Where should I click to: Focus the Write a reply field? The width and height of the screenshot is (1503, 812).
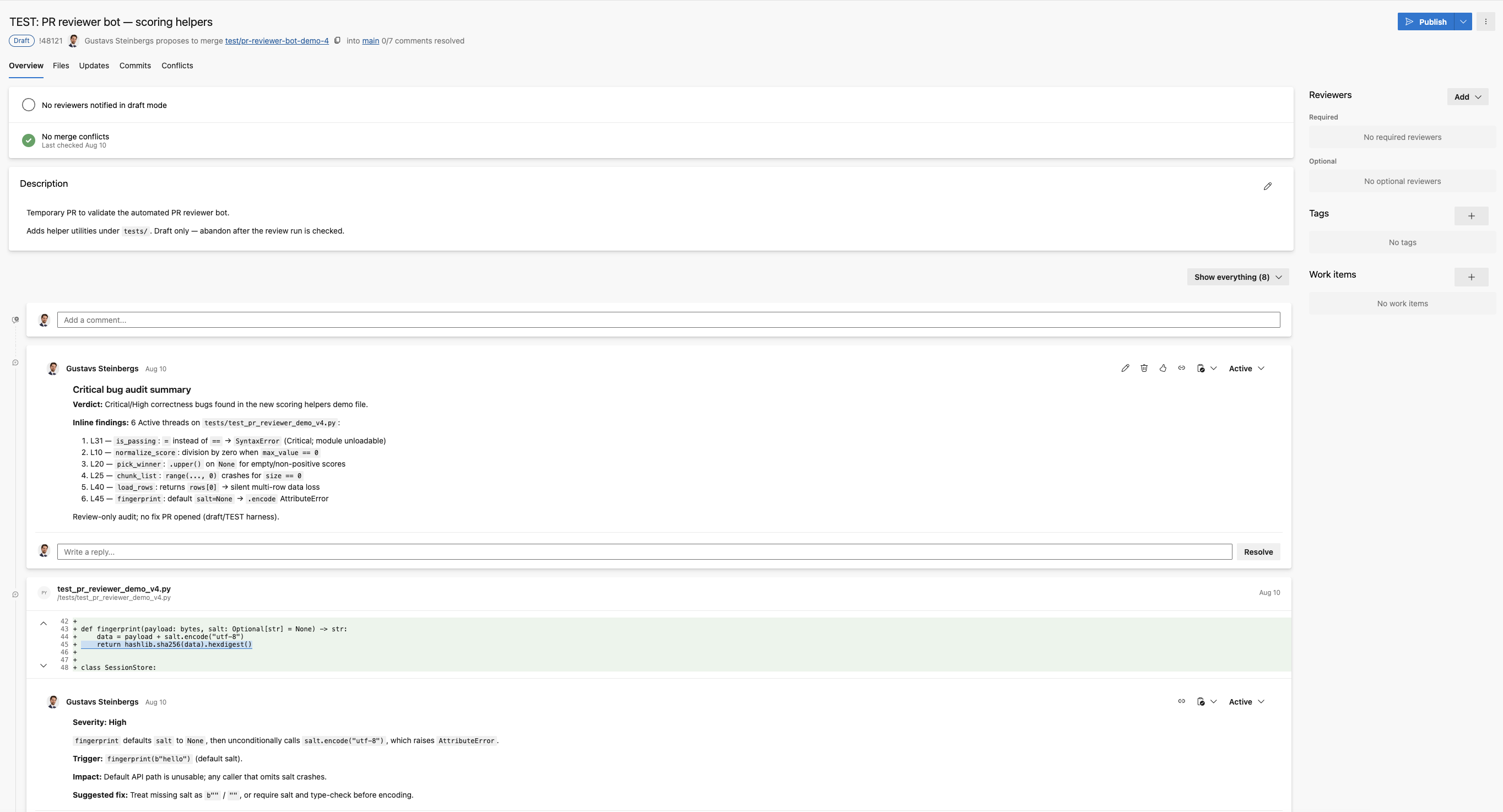tap(644, 552)
